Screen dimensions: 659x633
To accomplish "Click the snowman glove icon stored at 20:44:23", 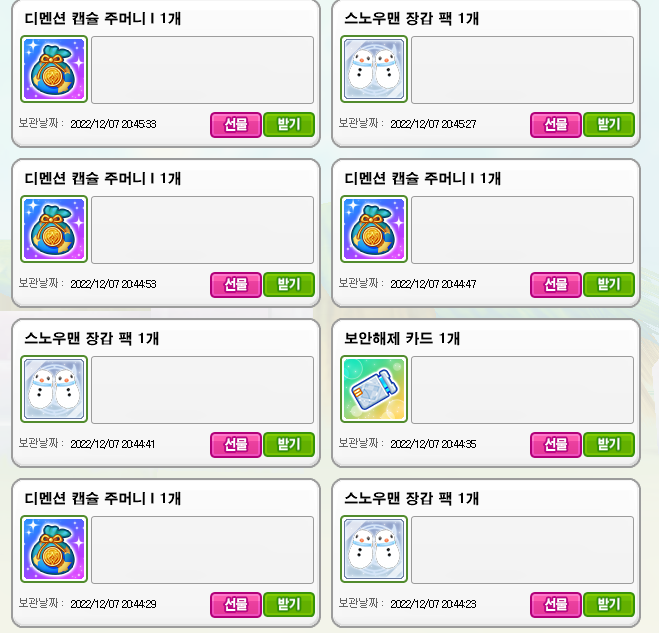I will click(374, 549).
